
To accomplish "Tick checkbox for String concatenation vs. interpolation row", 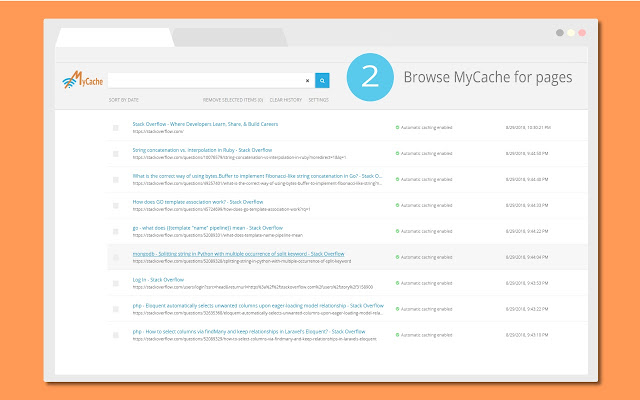I will [x=116, y=154].
